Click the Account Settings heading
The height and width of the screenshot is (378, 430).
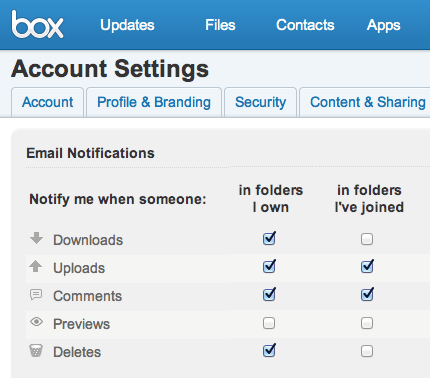point(110,69)
